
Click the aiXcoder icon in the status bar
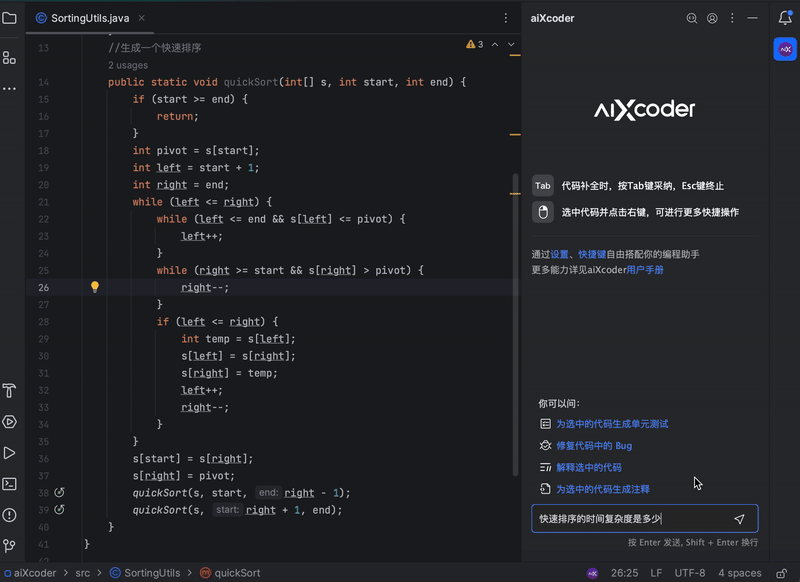[593, 573]
